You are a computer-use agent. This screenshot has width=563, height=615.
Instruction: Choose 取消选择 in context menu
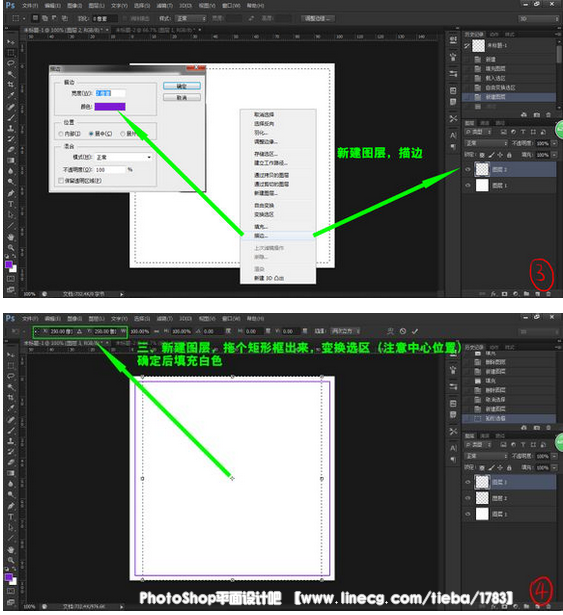264,115
